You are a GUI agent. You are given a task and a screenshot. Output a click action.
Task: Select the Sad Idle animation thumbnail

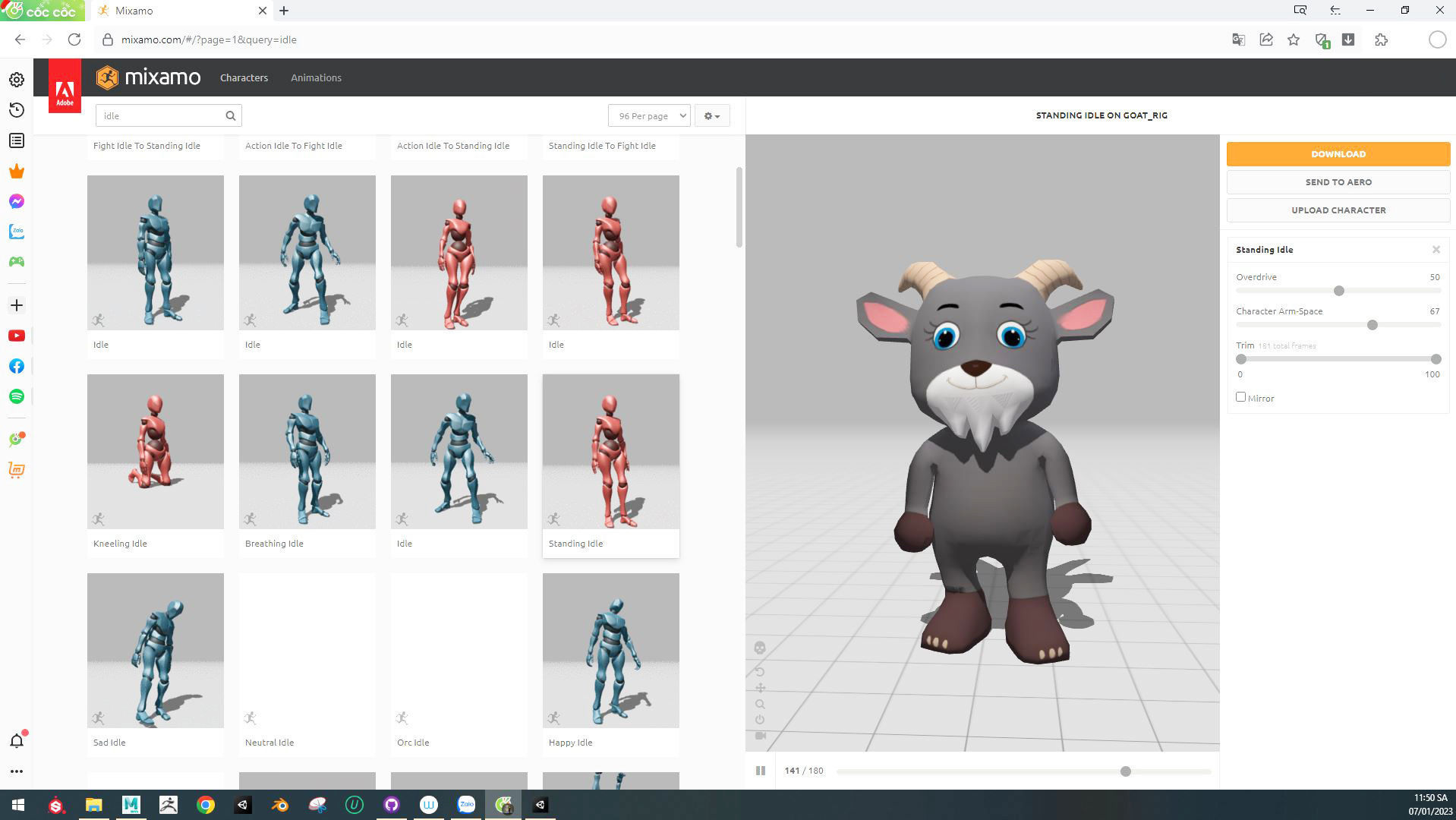click(155, 651)
